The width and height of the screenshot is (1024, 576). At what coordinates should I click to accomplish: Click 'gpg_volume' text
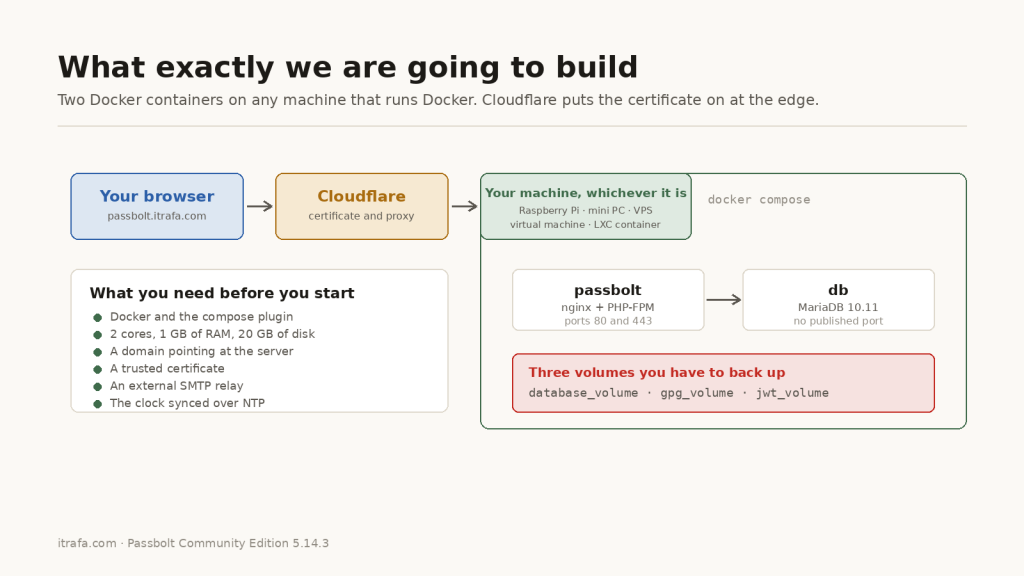[x=697, y=393]
